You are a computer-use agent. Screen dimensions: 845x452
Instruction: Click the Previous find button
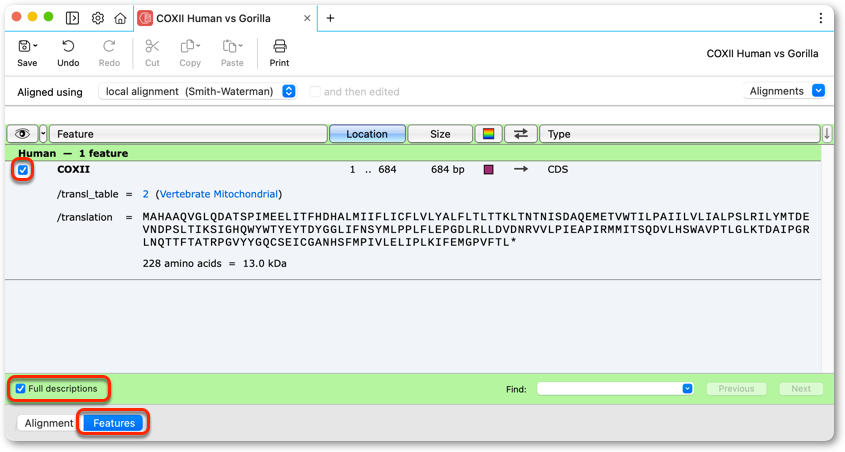[x=736, y=388]
